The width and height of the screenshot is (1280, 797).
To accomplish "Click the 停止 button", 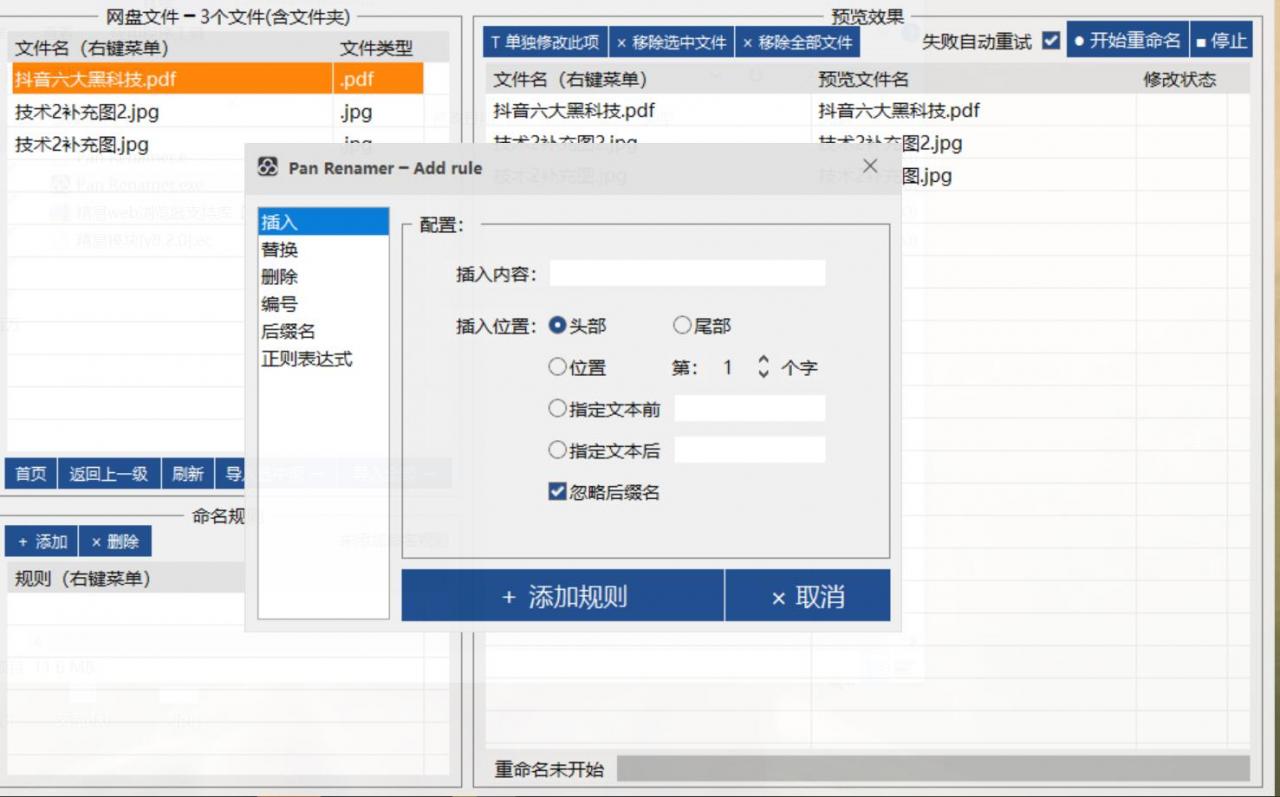I will tap(1221, 40).
